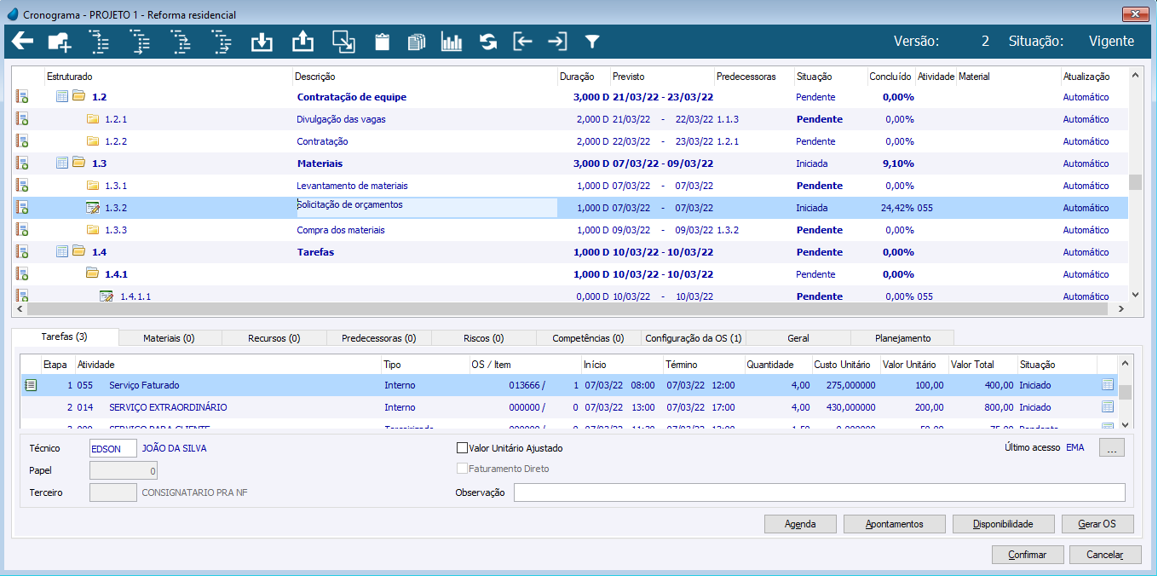Click the download/import toolbar icon
This screenshot has width=1157, height=576.
click(x=261, y=42)
